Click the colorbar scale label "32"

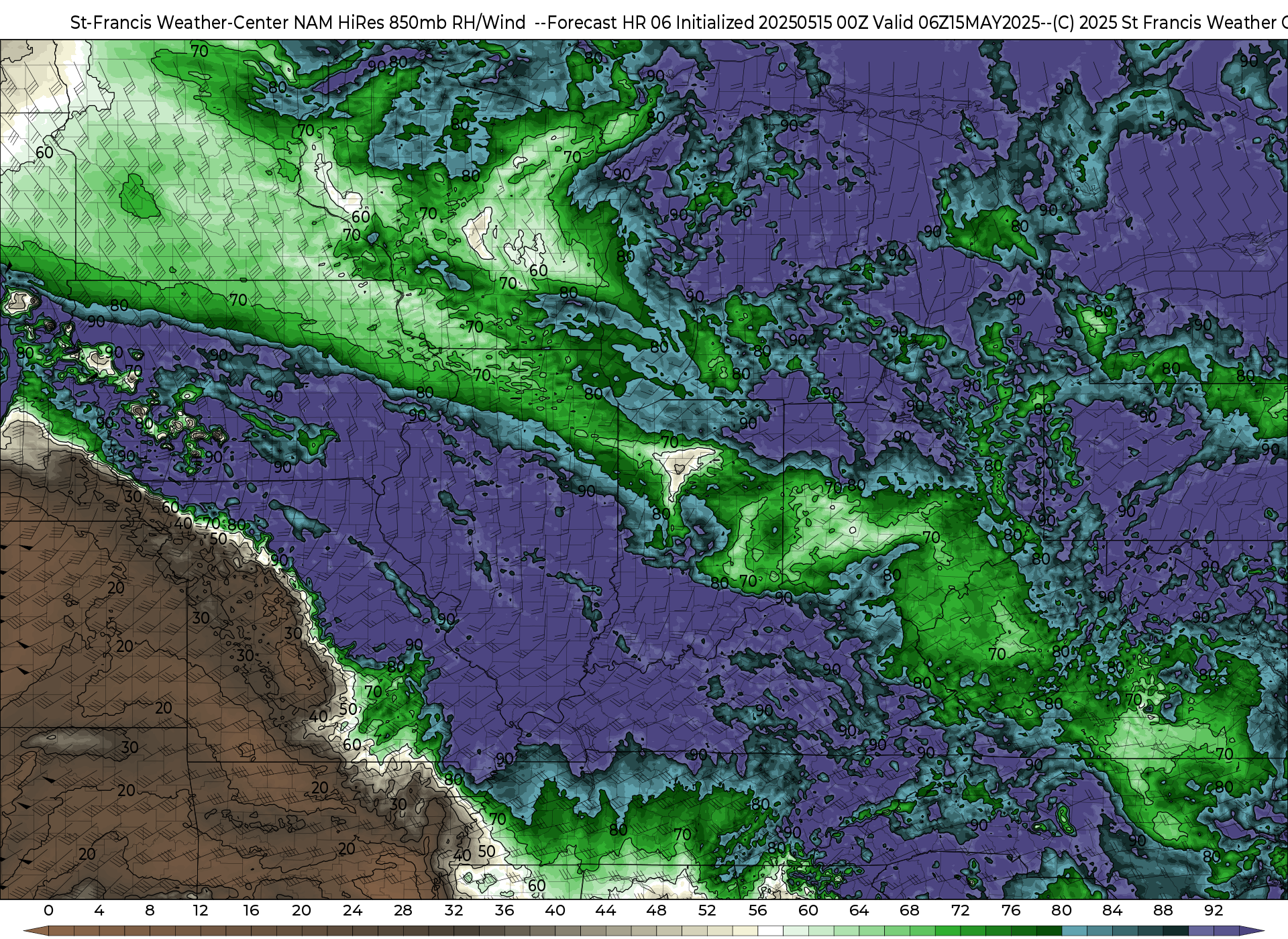pyautogui.click(x=453, y=911)
